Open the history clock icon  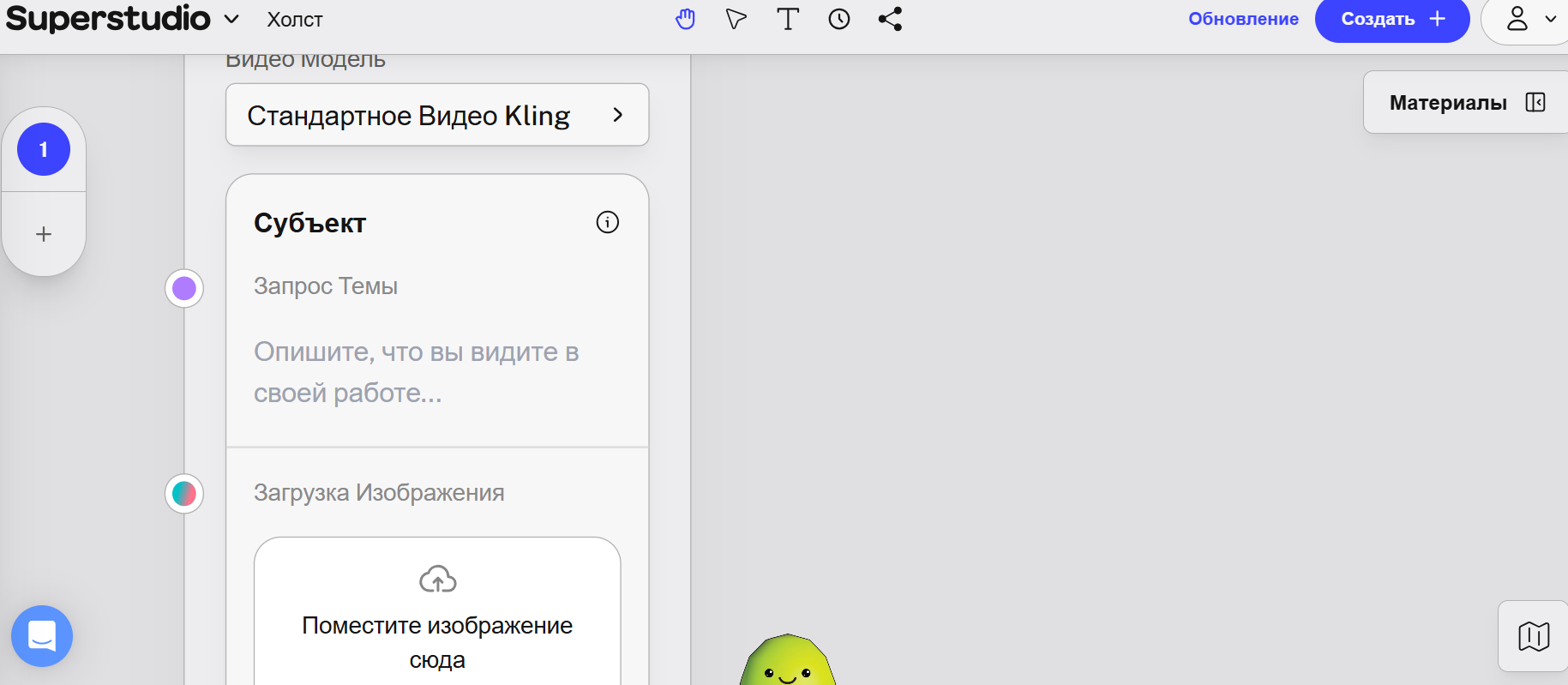click(839, 19)
